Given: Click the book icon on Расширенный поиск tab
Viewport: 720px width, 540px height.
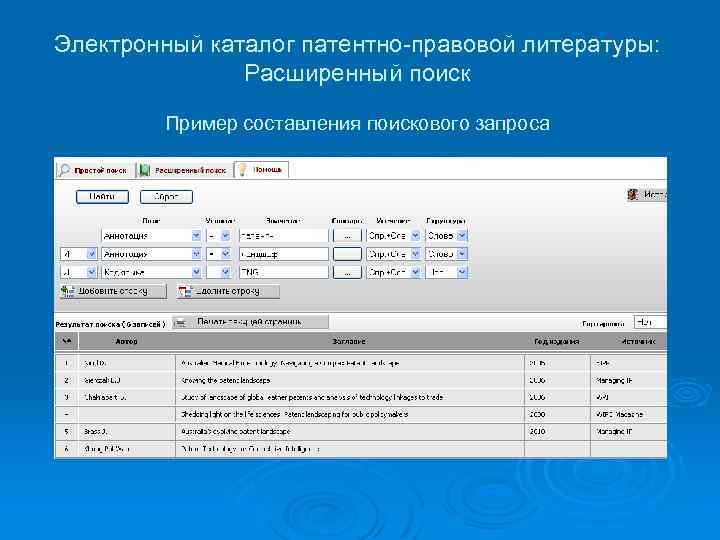Looking at the screenshot, I should [x=144, y=170].
